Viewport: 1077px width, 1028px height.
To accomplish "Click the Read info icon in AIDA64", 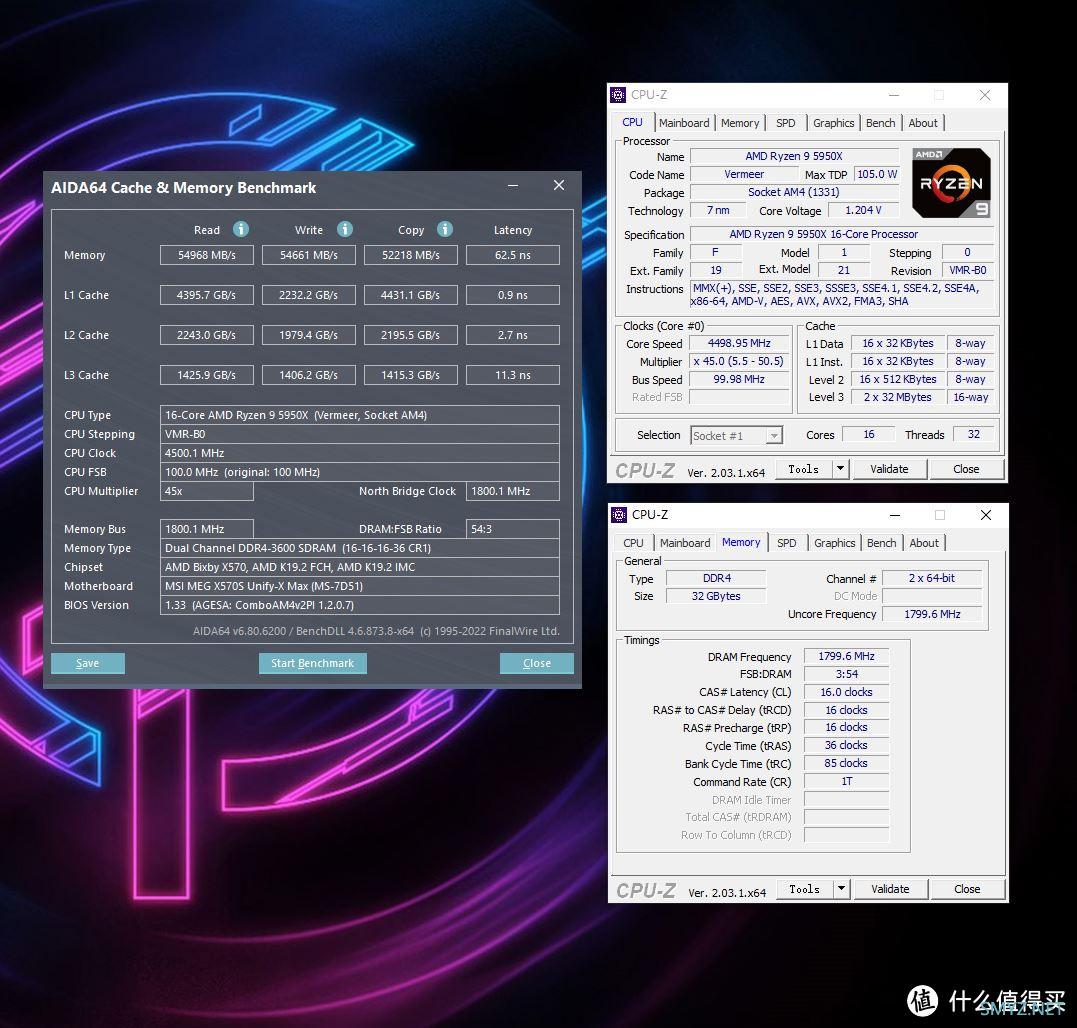I will [x=240, y=229].
